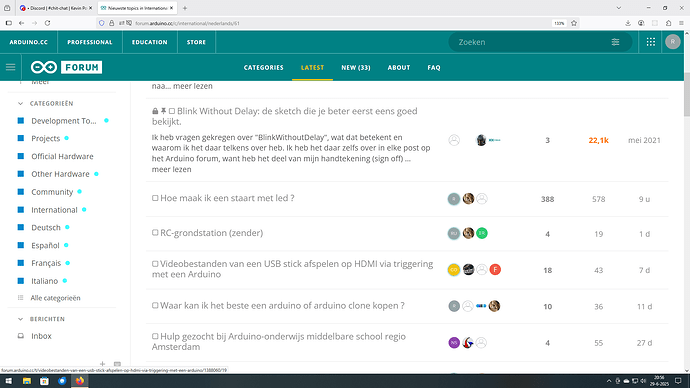Click the yellow avatar in Videobestanden row
The width and height of the screenshot is (690, 388).
pos(454,270)
